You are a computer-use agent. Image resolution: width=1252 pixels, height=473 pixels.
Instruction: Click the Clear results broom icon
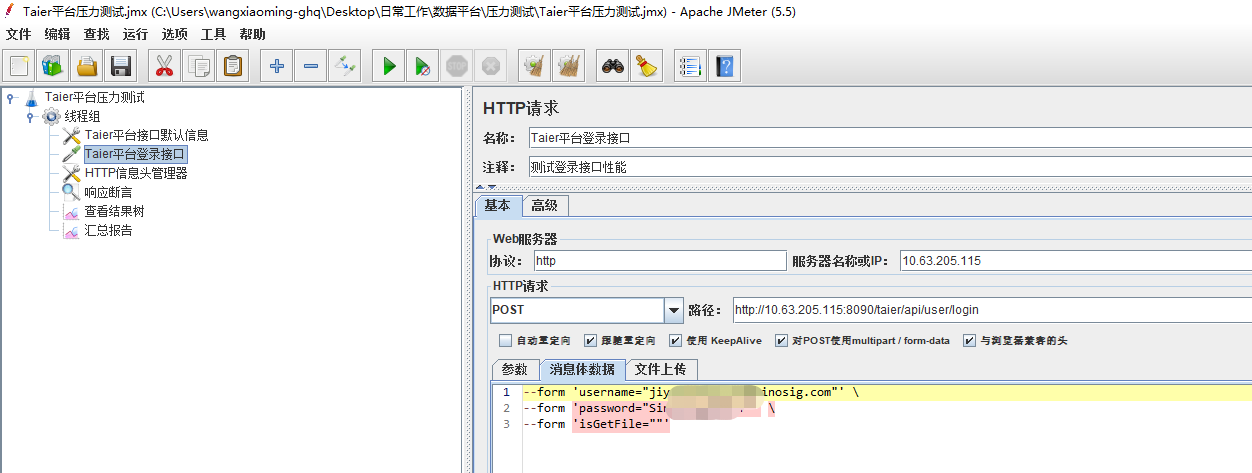[535, 67]
